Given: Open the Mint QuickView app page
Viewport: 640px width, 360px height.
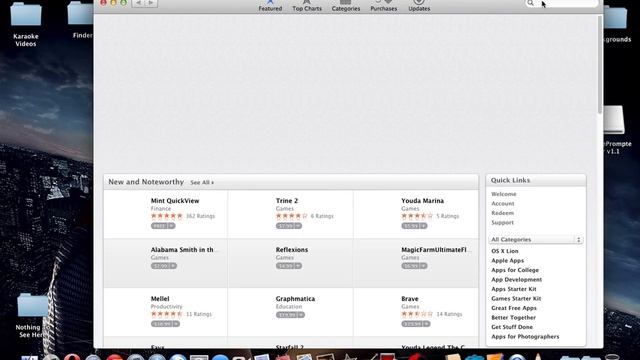Looking at the screenshot, I should [175, 201].
